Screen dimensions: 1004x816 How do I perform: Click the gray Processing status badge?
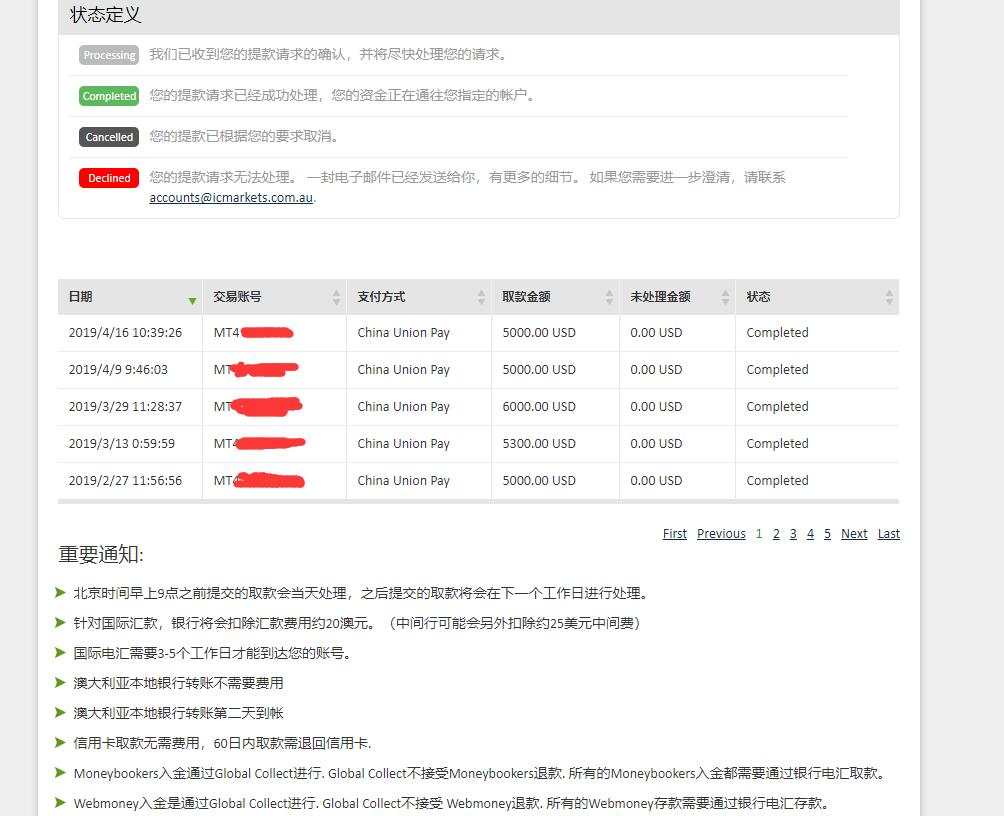109,55
